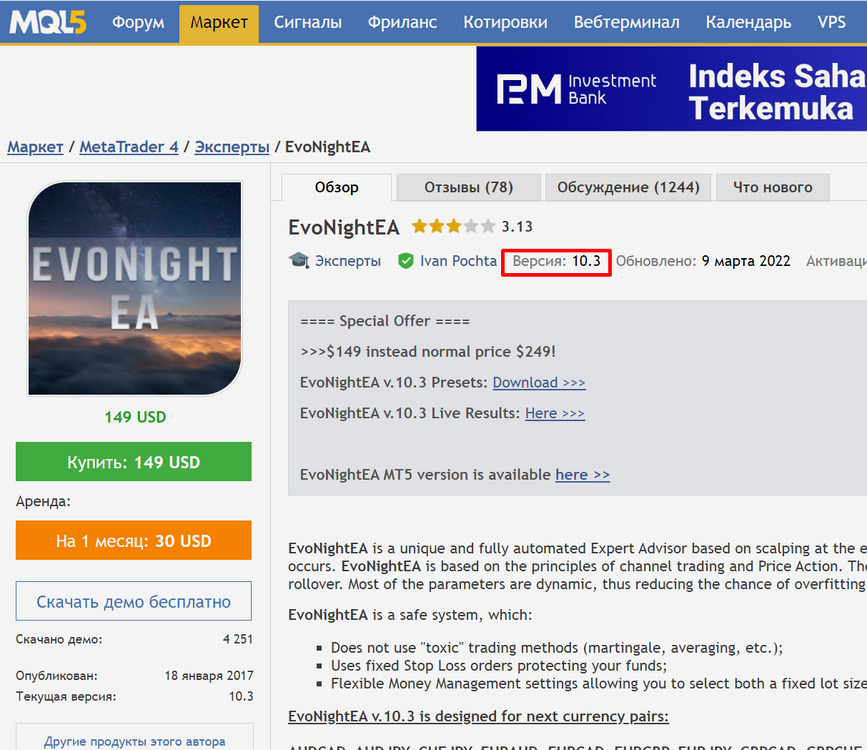The image size is (867, 750).
Task: Select the Обзор tab
Action: 337,188
